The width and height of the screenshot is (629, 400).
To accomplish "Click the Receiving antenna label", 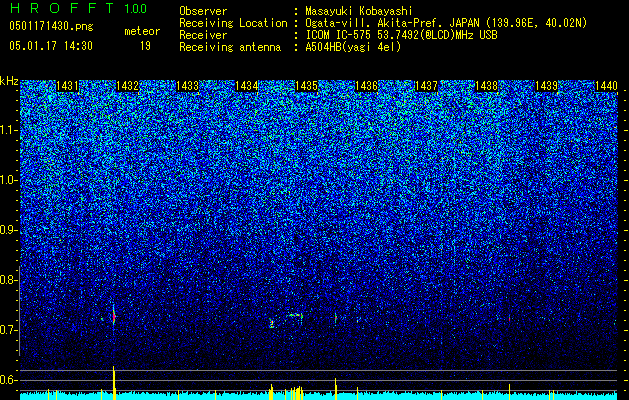I will pos(230,47).
